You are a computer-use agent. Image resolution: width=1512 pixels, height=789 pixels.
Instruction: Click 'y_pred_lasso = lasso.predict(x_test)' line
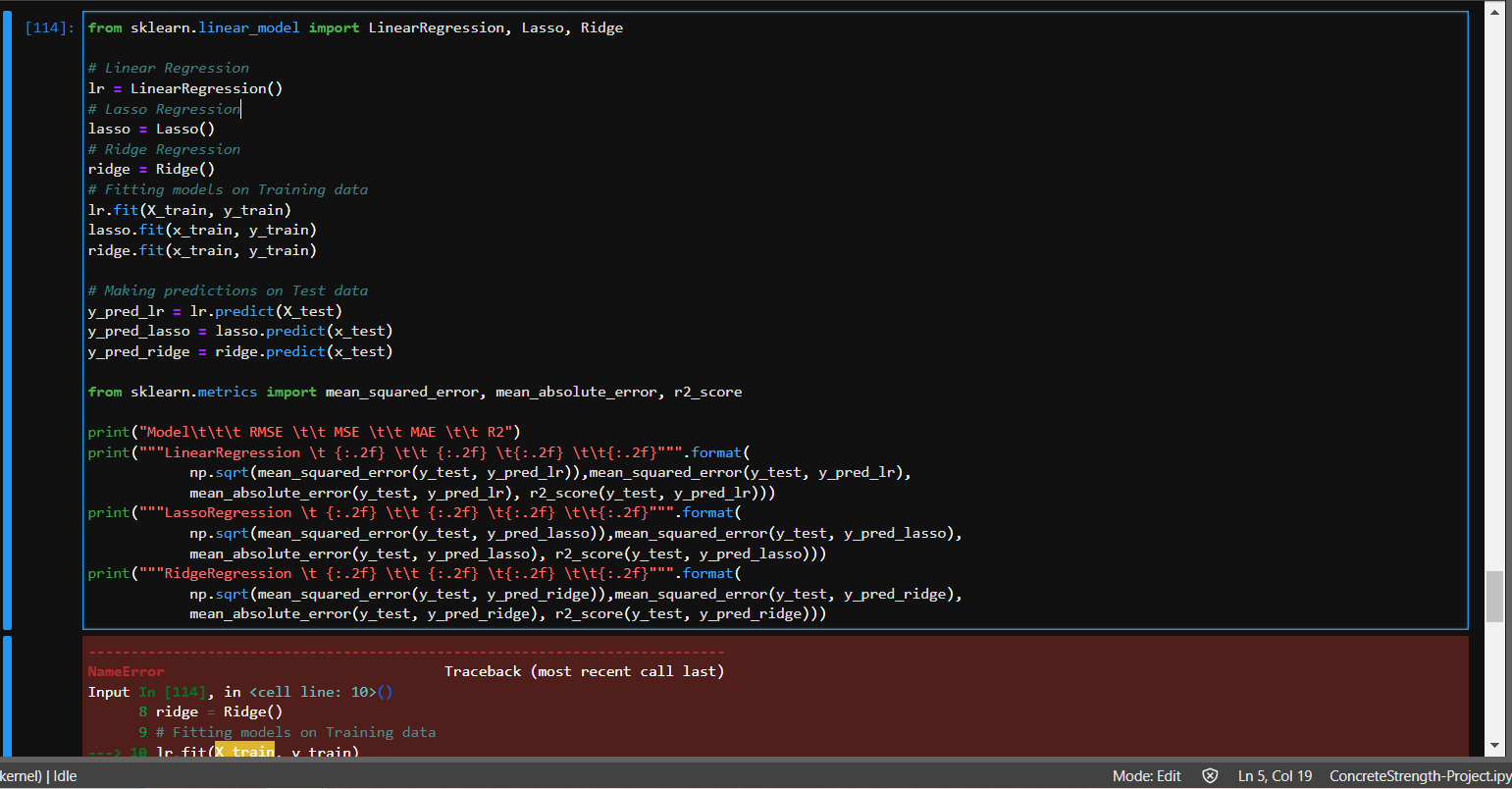click(x=240, y=331)
